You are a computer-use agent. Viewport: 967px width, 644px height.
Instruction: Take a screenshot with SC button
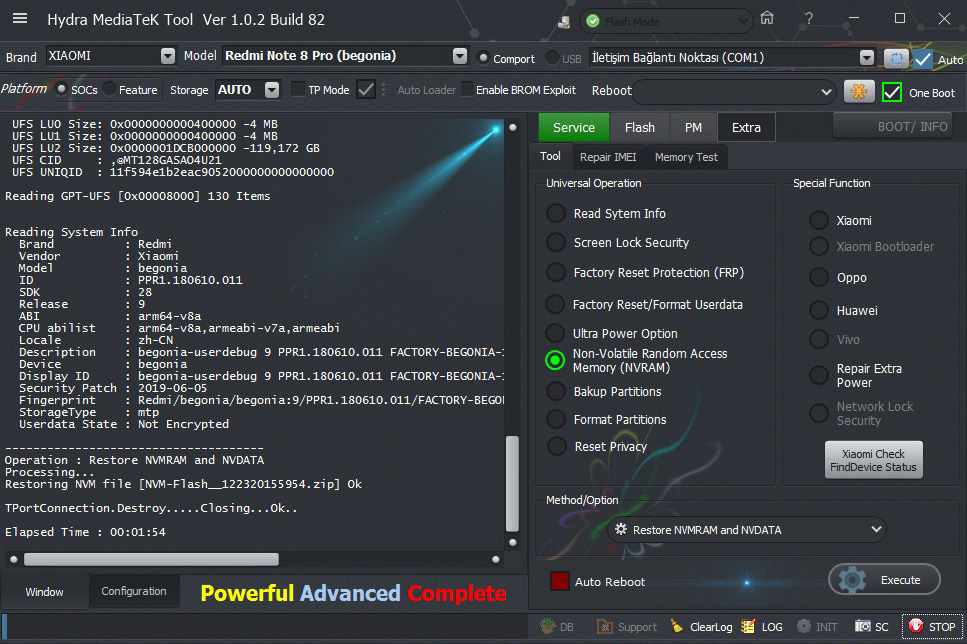pyautogui.click(x=872, y=627)
